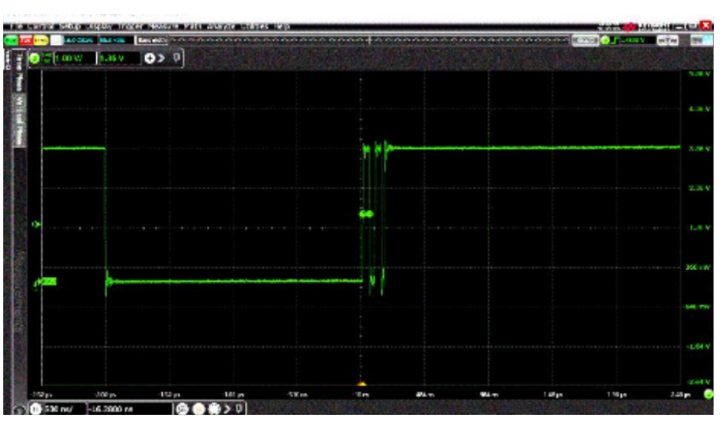The image size is (724, 425).
Task: Open the Time Meas side tab
Action: [19, 73]
